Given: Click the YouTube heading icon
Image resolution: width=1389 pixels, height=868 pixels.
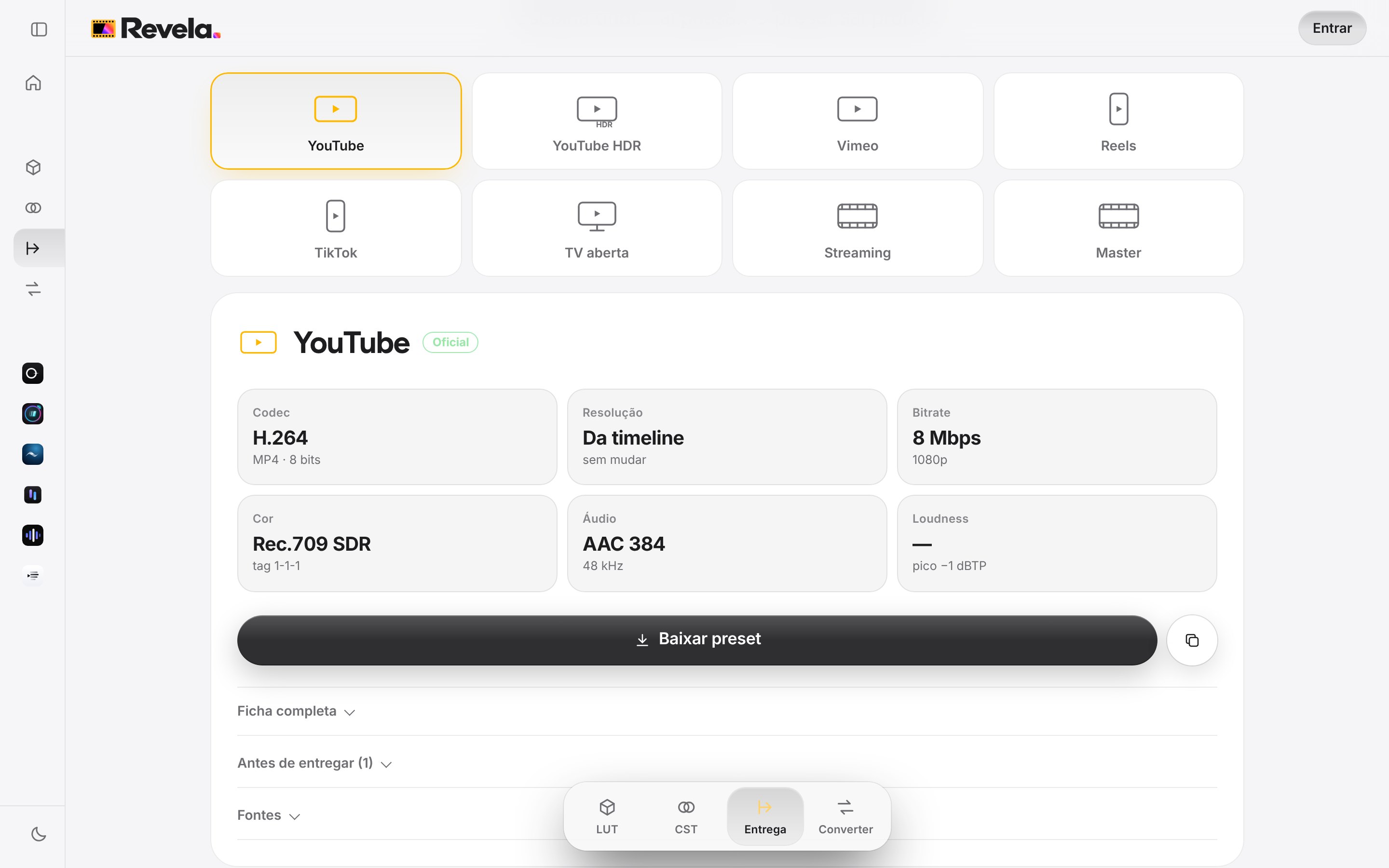Looking at the screenshot, I should click(259, 342).
